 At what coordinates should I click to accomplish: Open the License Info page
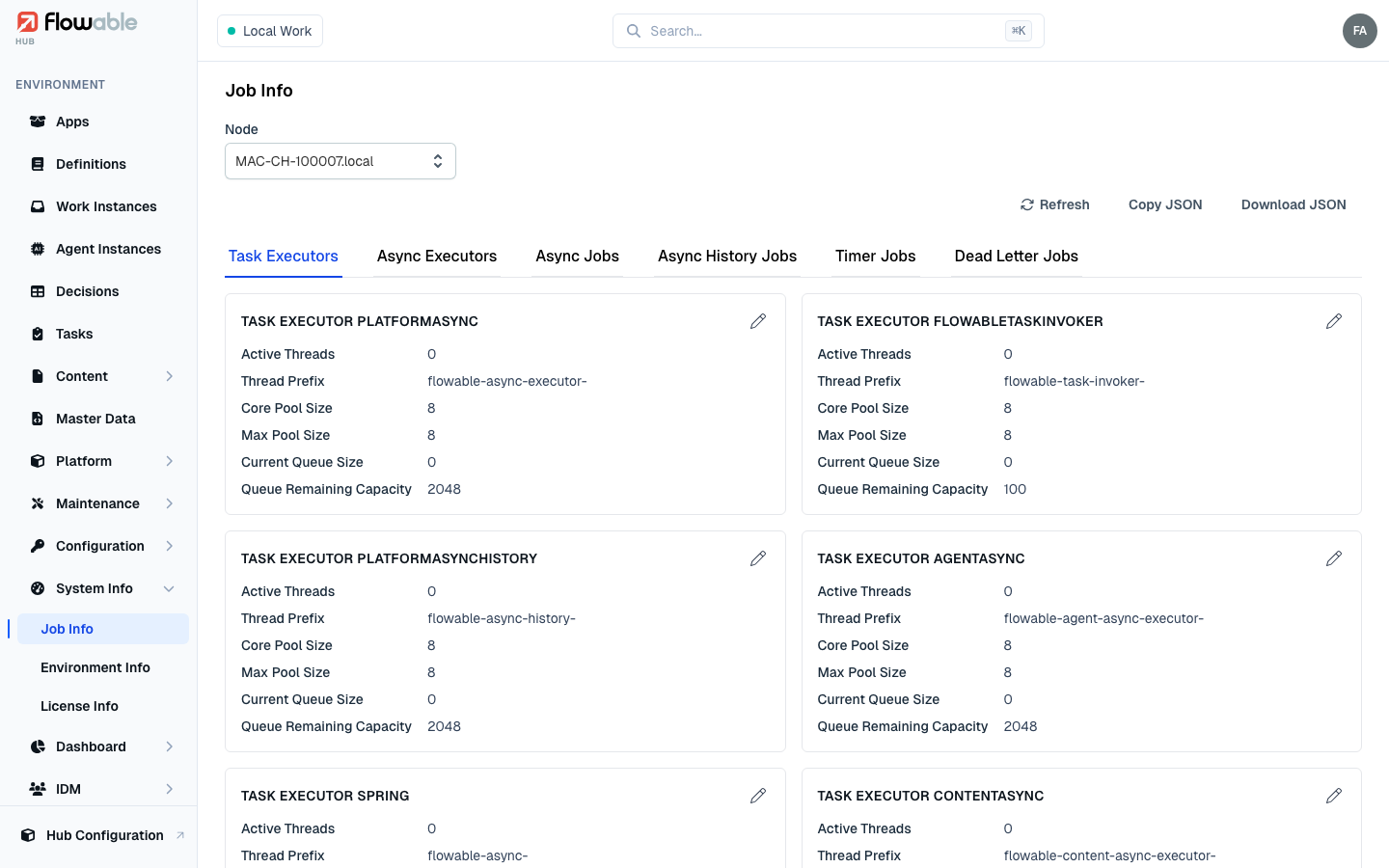click(x=79, y=706)
